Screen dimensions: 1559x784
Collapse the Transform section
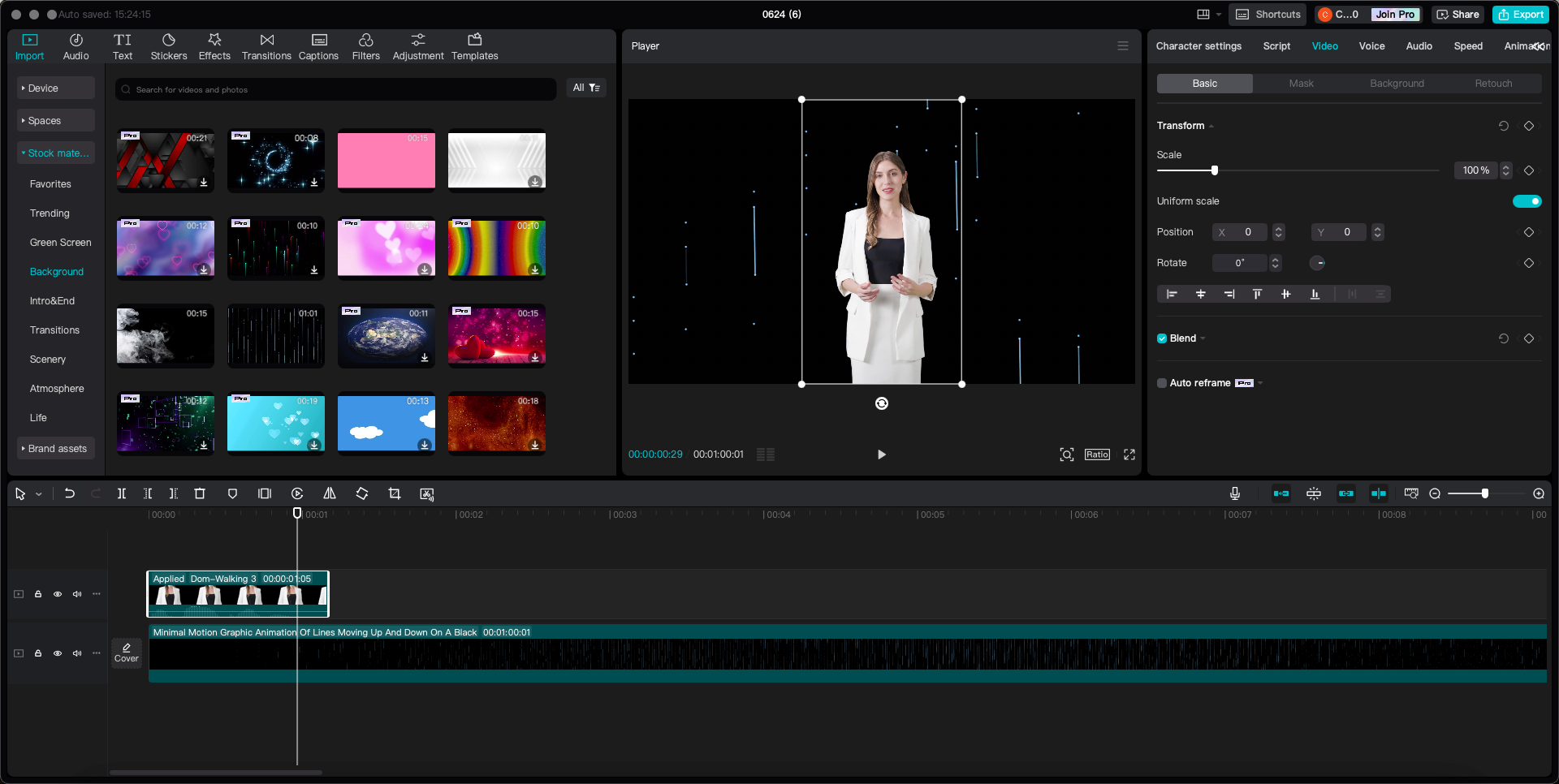pyautogui.click(x=1210, y=126)
